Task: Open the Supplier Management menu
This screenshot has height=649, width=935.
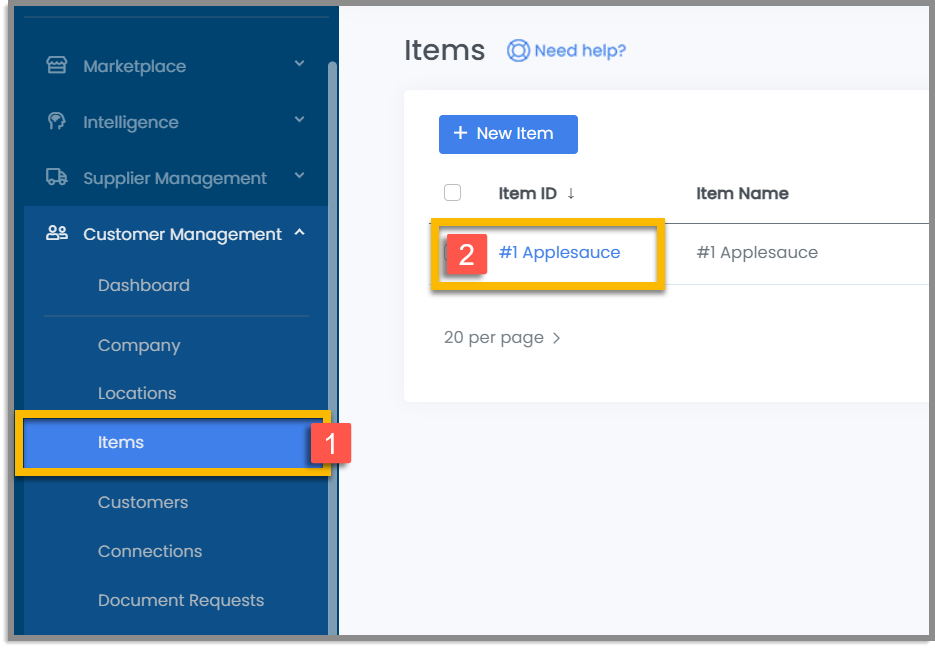Action: (176, 178)
